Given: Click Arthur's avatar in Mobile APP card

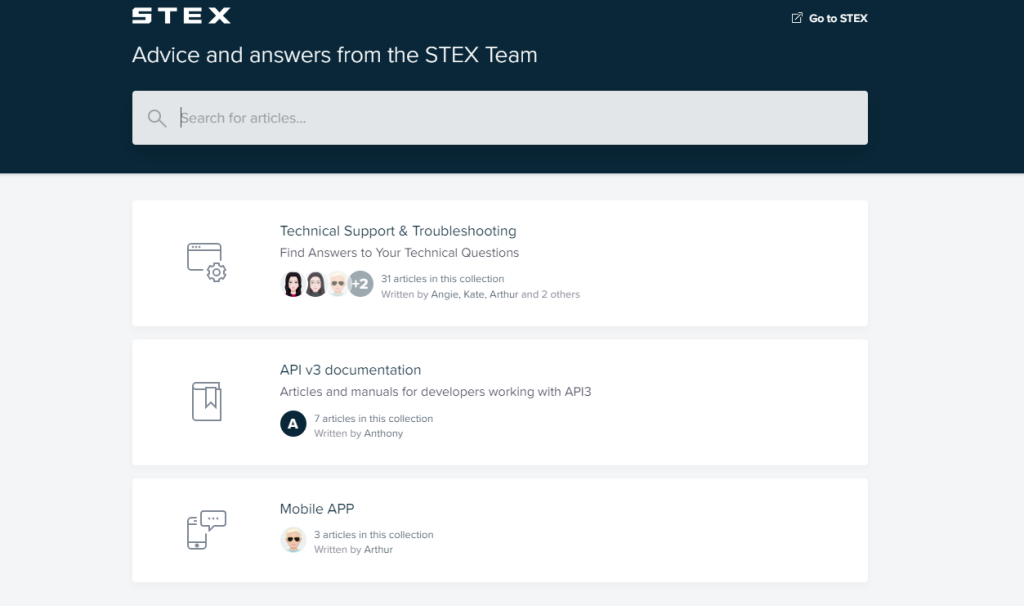Looking at the screenshot, I should pos(293,540).
